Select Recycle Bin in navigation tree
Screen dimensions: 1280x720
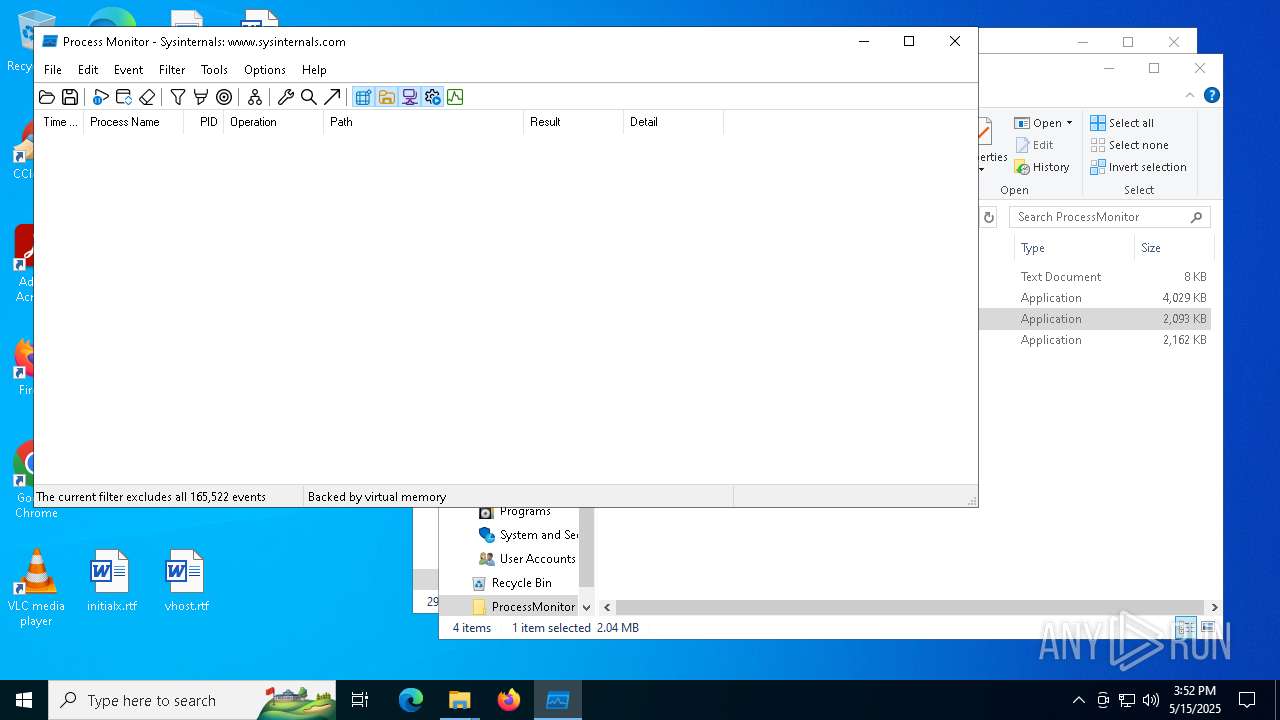[x=511, y=583]
